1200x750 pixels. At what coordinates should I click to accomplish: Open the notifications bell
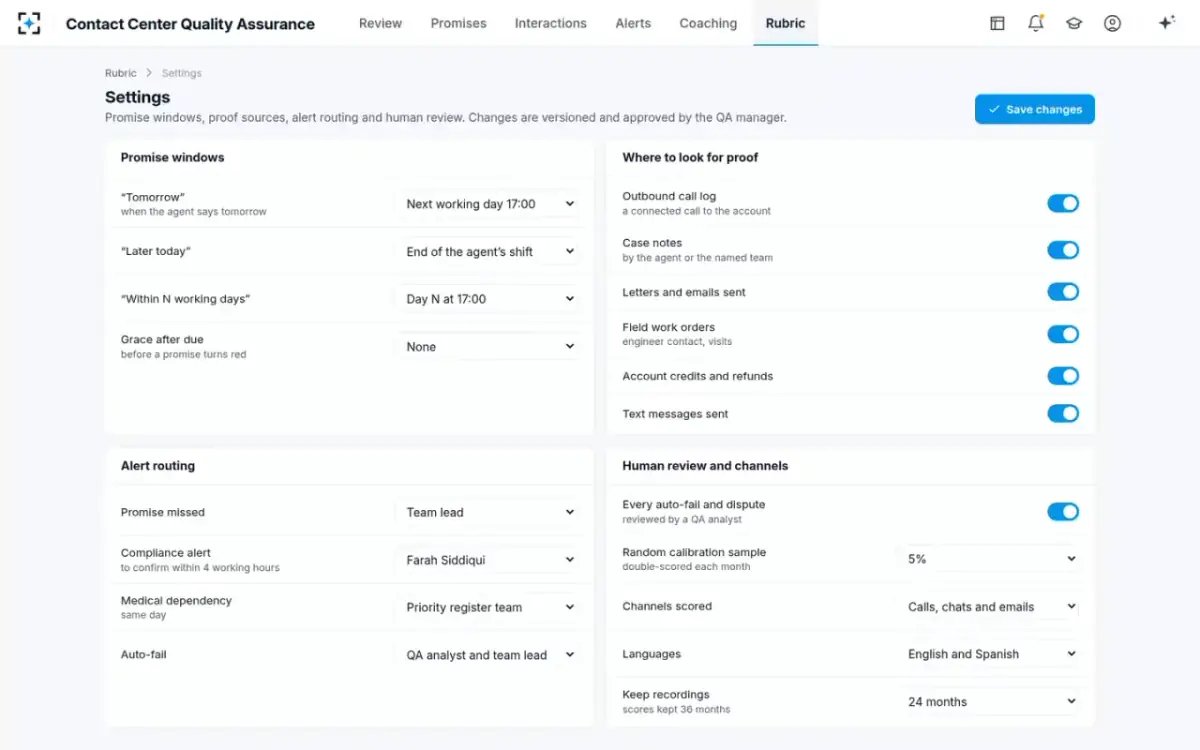1036,23
